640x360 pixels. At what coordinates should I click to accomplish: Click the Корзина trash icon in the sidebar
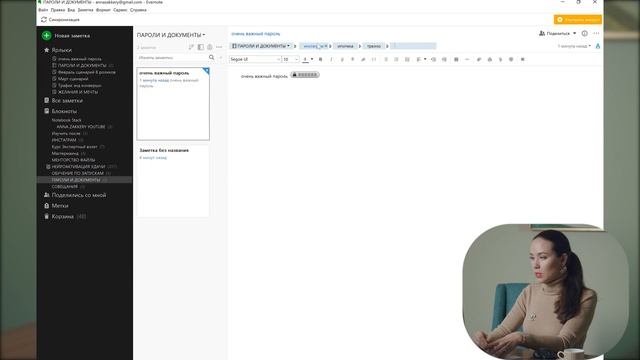[47, 216]
